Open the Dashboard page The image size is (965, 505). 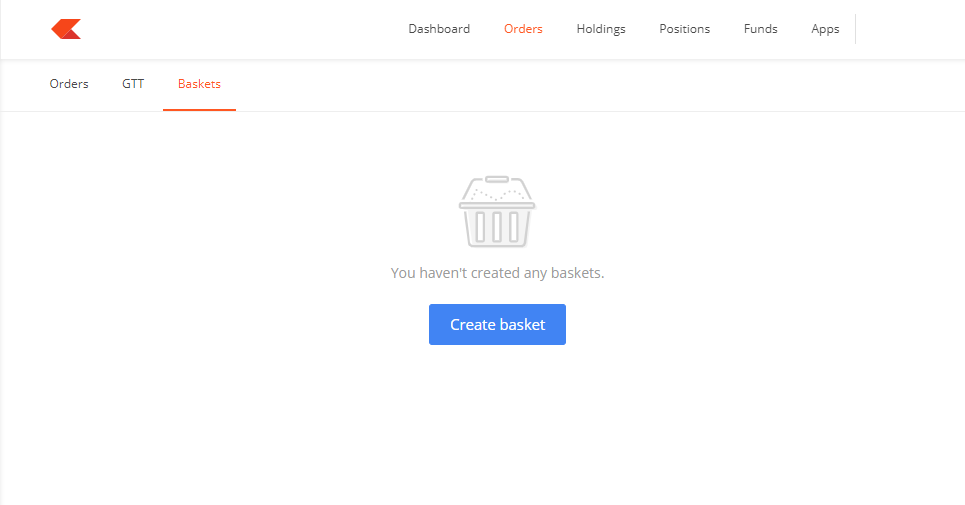pos(439,29)
